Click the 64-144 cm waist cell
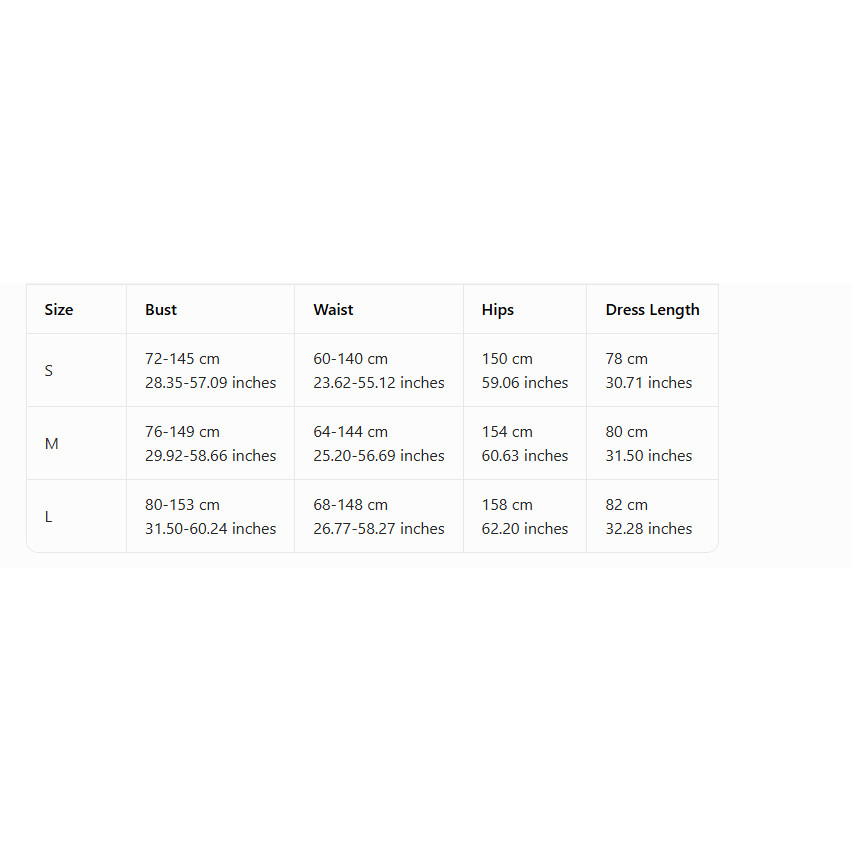The image size is (852, 852). [x=379, y=443]
